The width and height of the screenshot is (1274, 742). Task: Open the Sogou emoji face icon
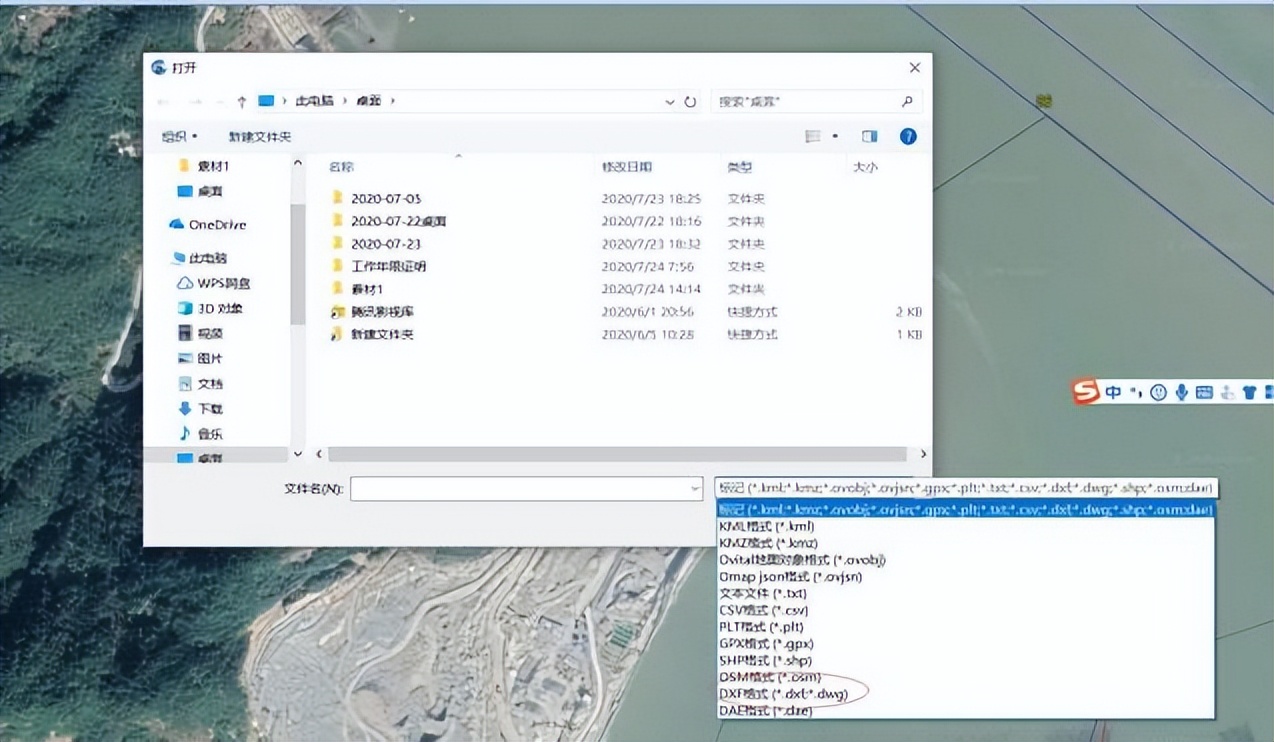click(1159, 392)
